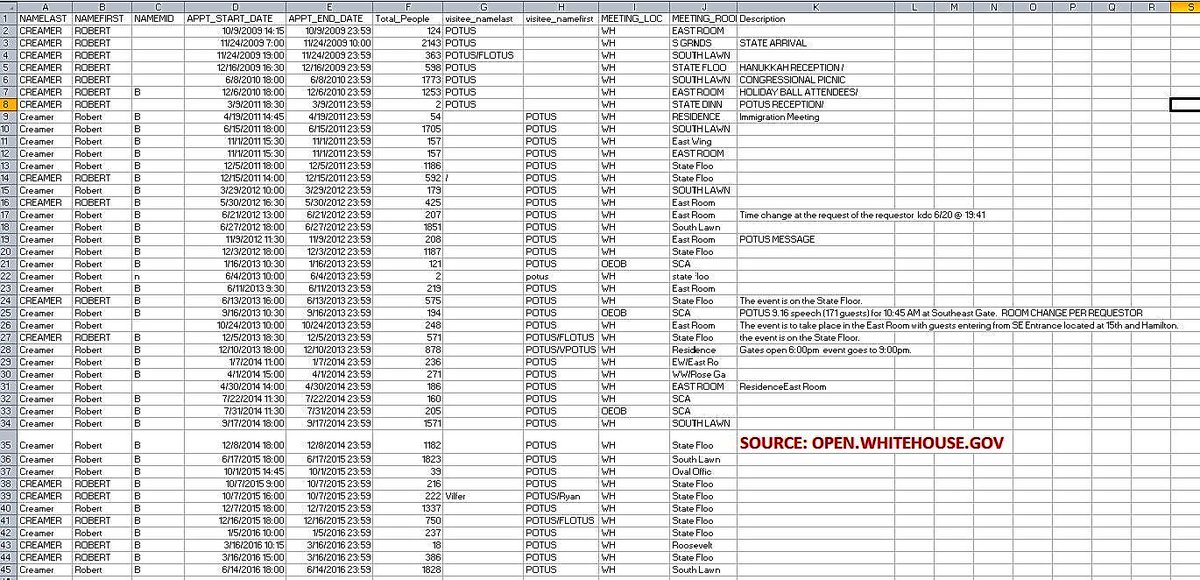Select column D header
The image size is (1200, 580).
[235, 6]
